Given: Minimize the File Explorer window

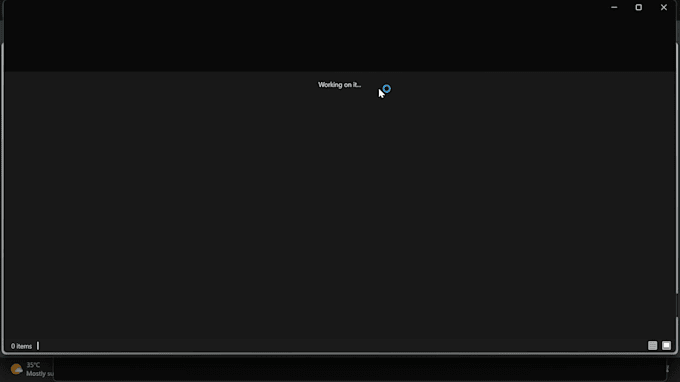Looking at the screenshot, I should tap(614, 7).
